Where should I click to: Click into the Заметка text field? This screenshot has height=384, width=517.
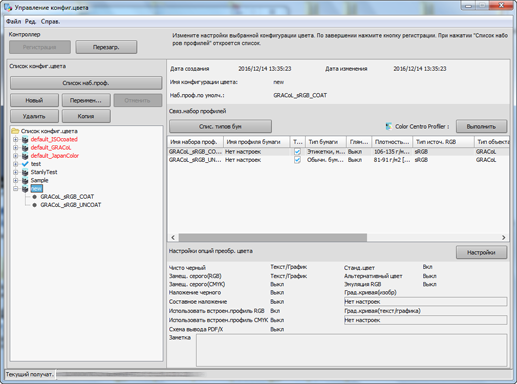click(x=352, y=350)
